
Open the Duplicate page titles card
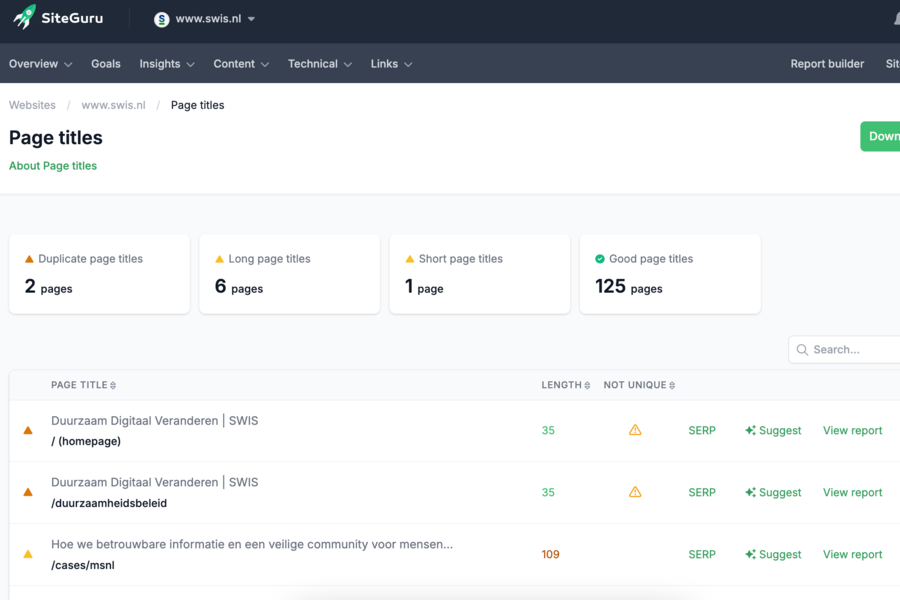tap(99, 273)
